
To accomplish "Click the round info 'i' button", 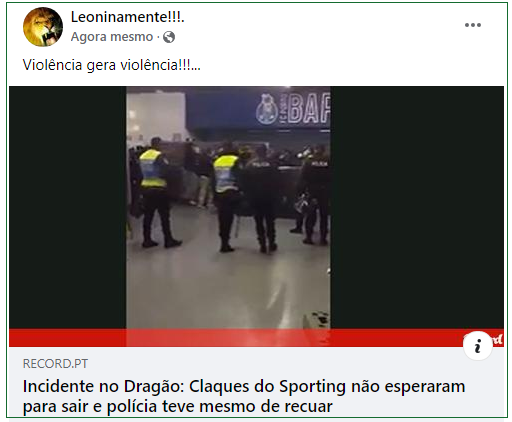I will 478,346.
